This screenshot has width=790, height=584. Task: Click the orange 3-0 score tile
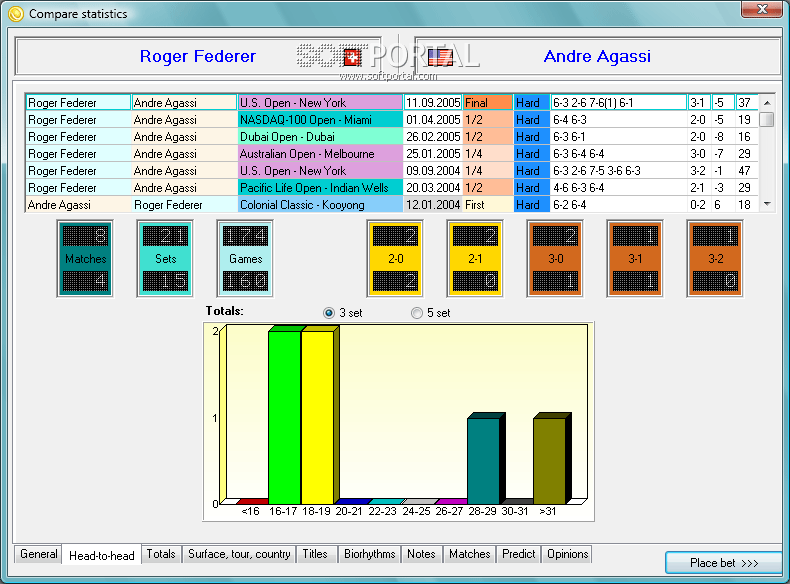[x=555, y=258]
